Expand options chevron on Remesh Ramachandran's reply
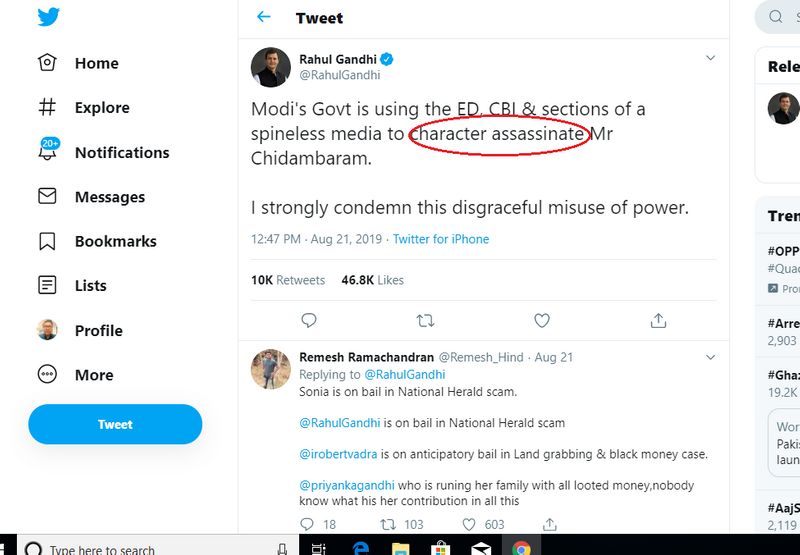800x555 pixels. (x=711, y=357)
